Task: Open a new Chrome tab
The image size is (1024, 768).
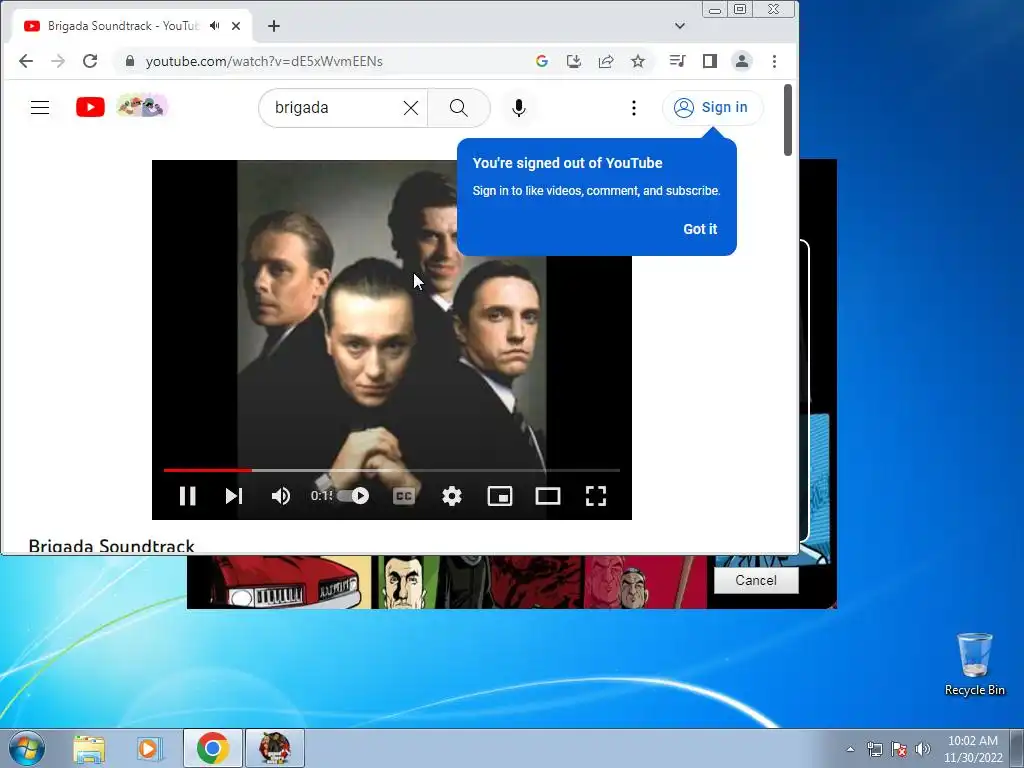Action: pos(274,26)
